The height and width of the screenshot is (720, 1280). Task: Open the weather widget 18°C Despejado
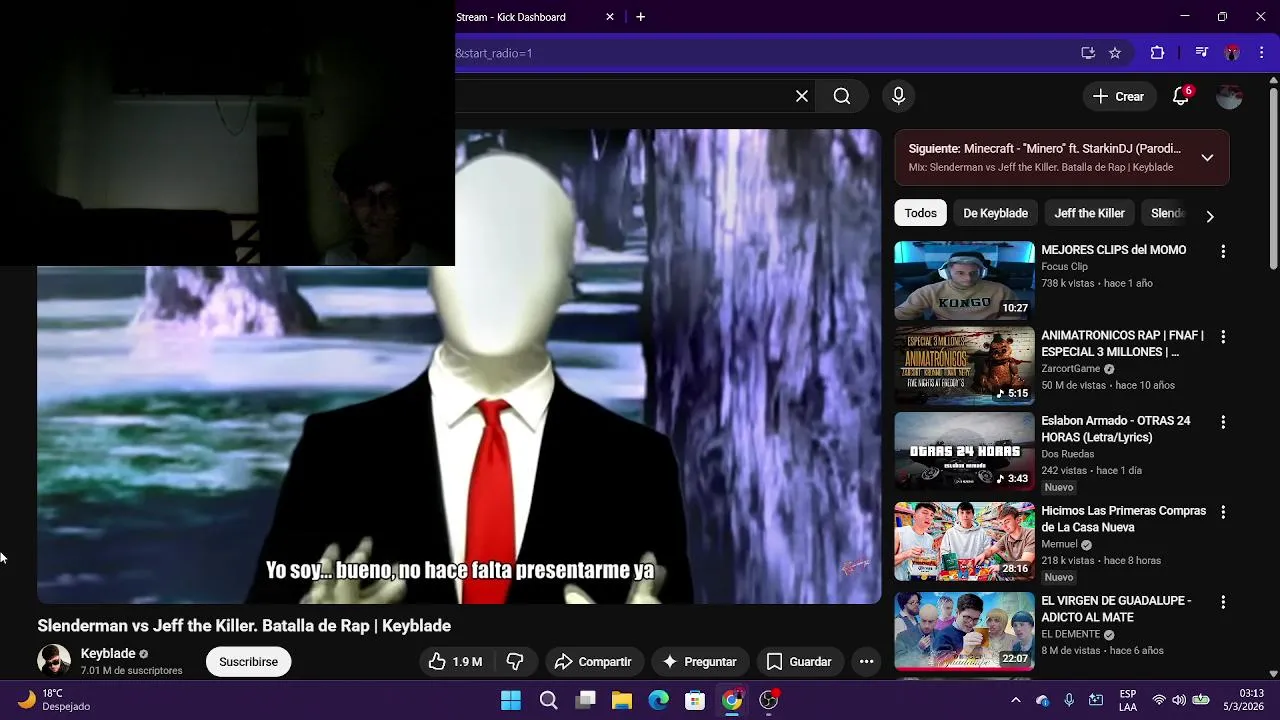pyautogui.click(x=55, y=700)
